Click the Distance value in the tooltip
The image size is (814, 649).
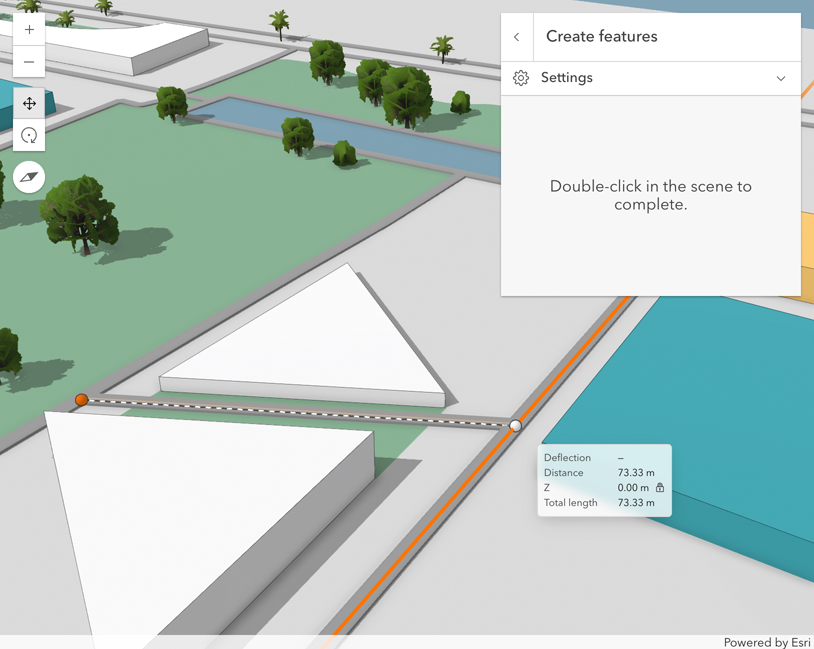click(x=637, y=472)
